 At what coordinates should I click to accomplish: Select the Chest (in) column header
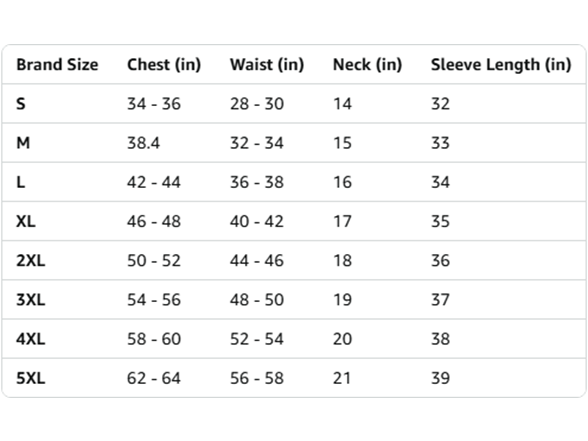164,64
